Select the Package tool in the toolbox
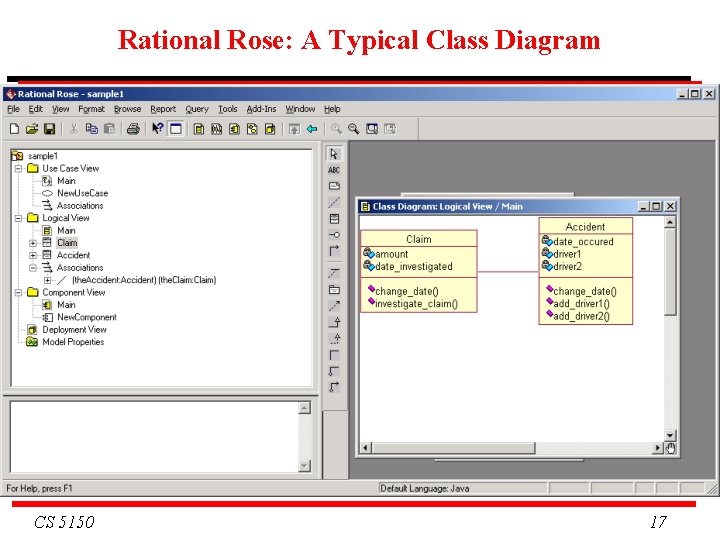This screenshot has width=720, height=540. tap(334, 290)
